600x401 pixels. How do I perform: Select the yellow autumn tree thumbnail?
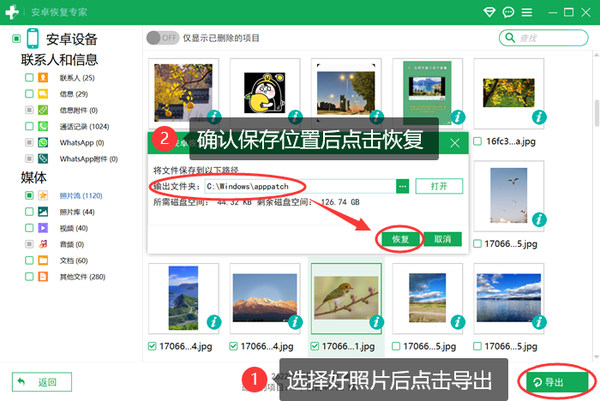click(x=183, y=93)
